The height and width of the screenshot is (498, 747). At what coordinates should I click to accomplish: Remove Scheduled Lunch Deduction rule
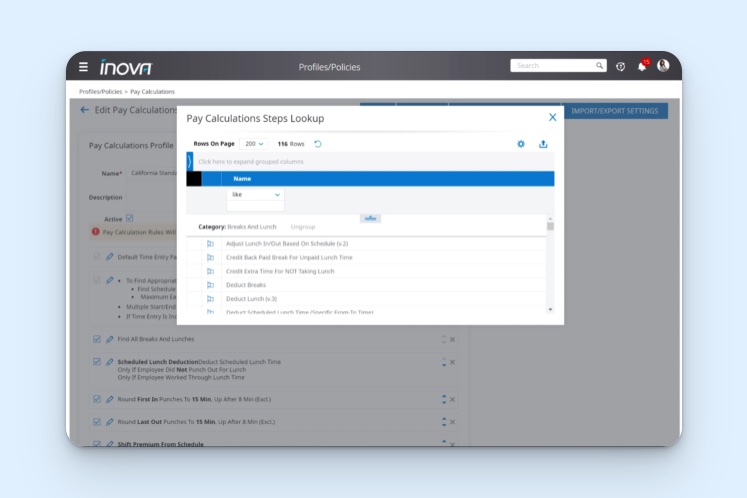point(453,363)
